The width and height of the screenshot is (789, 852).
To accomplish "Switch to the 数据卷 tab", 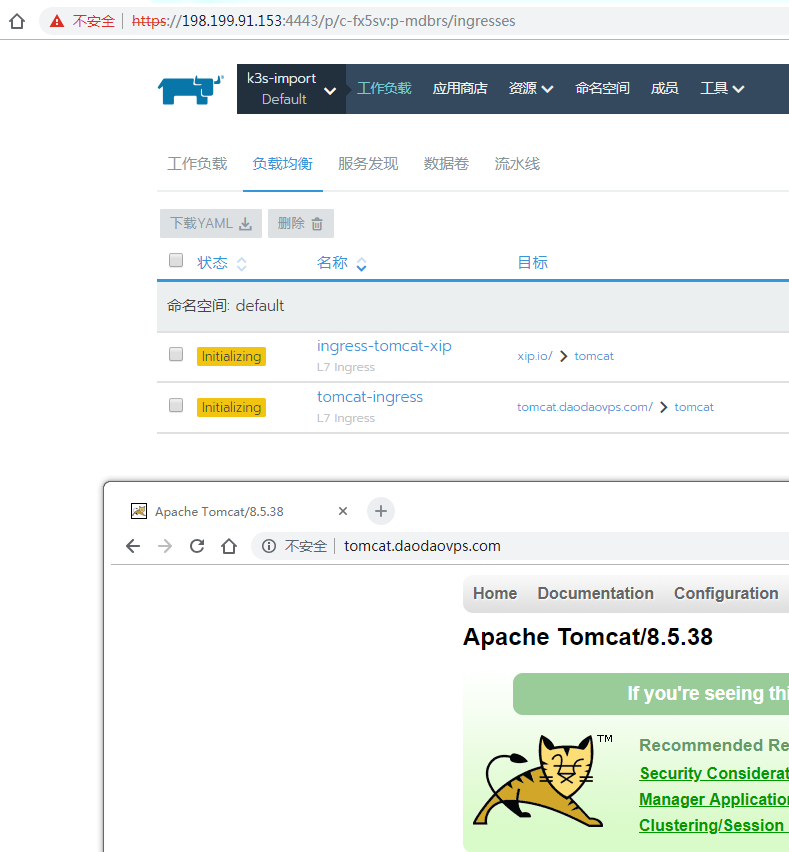I will [x=446, y=164].
